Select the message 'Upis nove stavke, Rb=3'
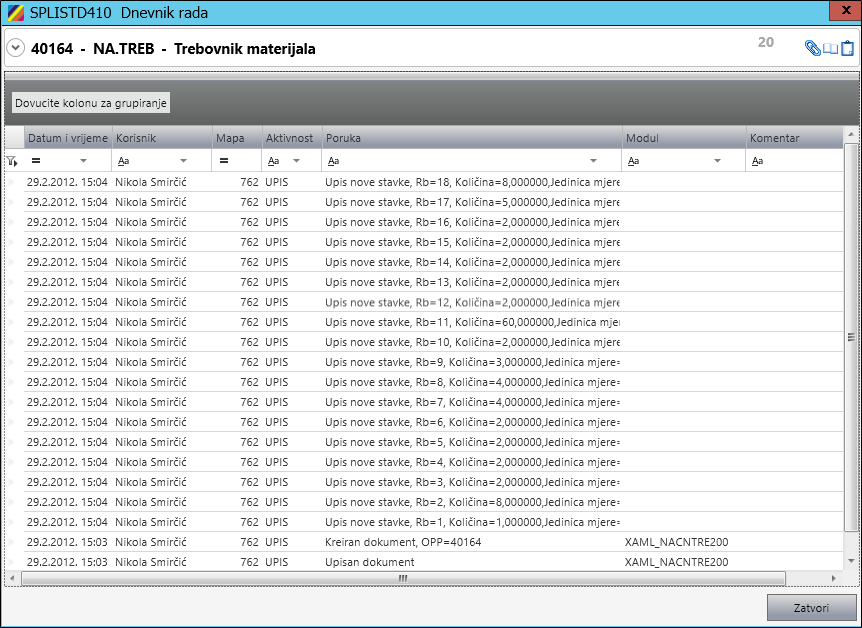862x628 pixels. coord(472,482)
